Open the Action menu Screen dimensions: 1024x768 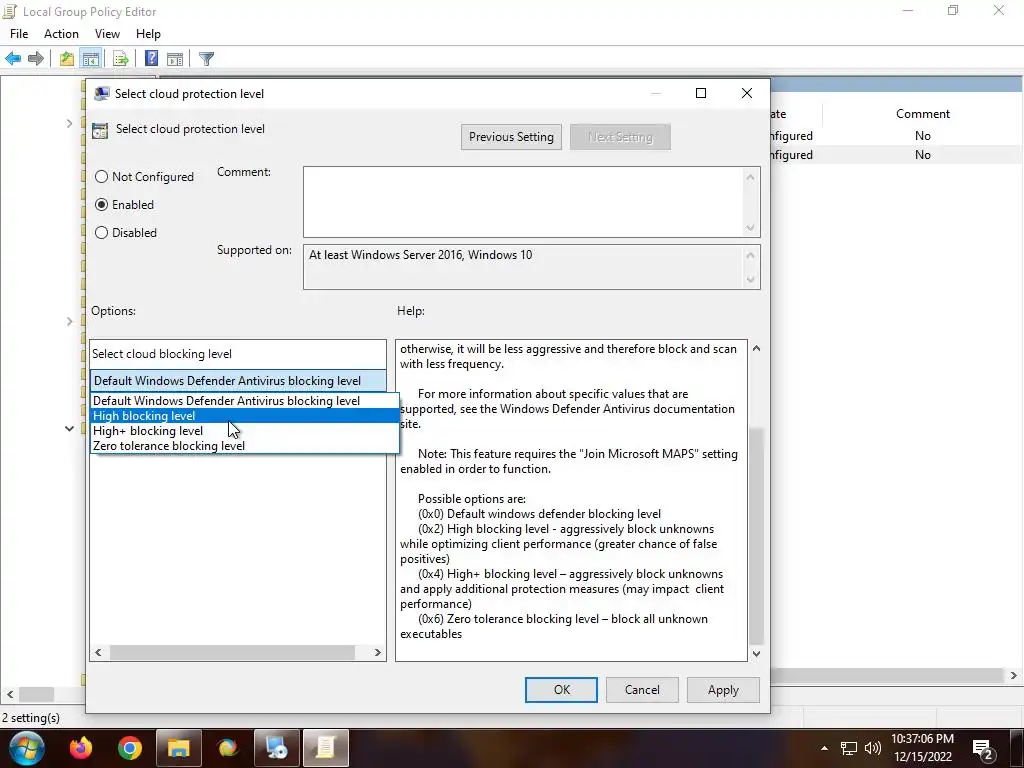pos(61,34)
